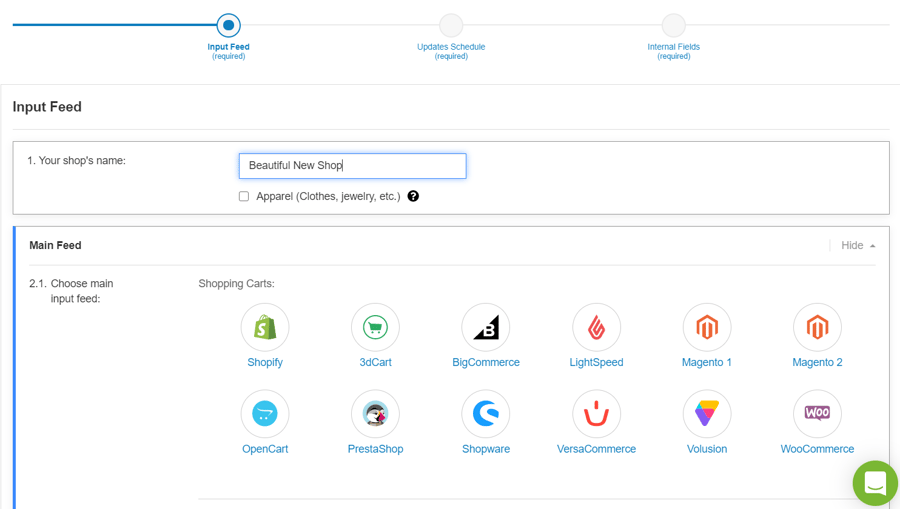
Task: Choose the Magento 2 icon
Action: (x=817, y=327)
